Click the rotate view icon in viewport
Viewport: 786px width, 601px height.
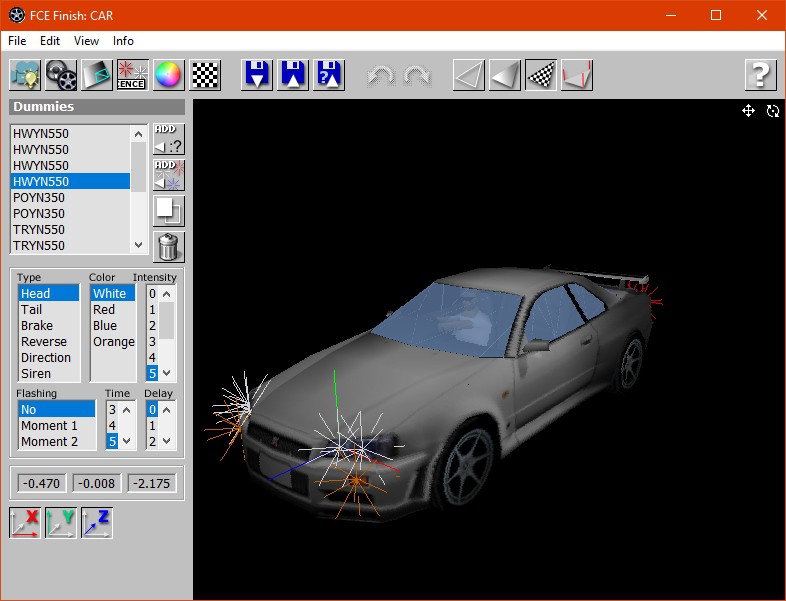773,111
